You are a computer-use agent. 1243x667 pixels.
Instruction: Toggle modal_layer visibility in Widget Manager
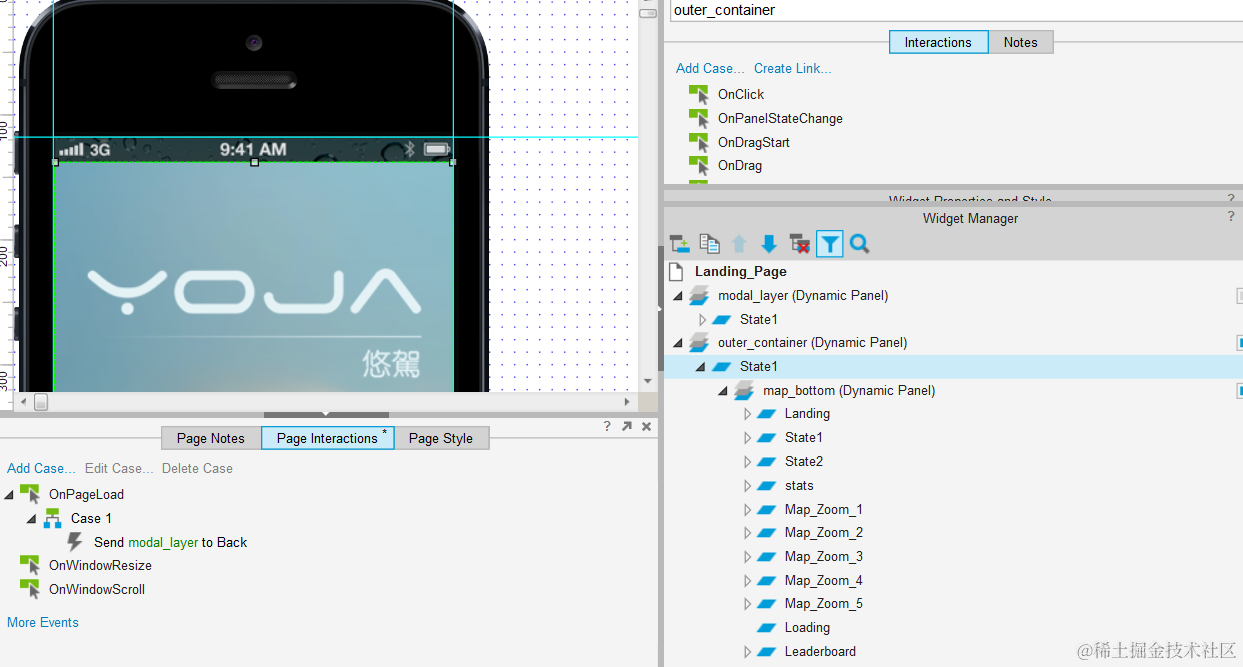1239,295
